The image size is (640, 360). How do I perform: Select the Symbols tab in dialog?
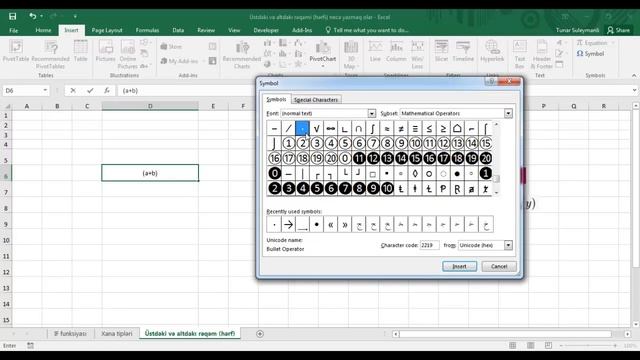pos(276,99)
